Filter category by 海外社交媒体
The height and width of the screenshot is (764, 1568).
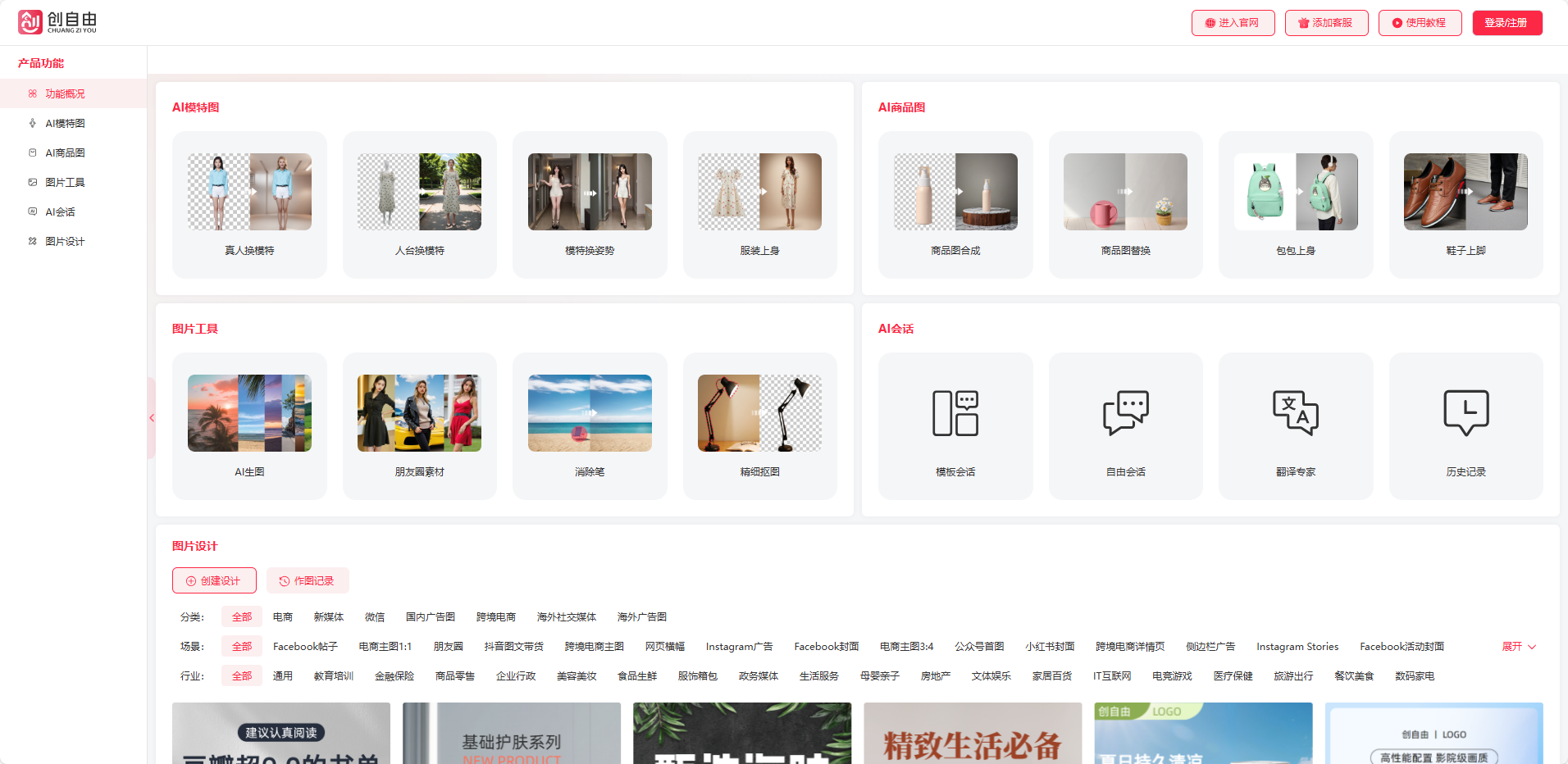coord(567,617)
